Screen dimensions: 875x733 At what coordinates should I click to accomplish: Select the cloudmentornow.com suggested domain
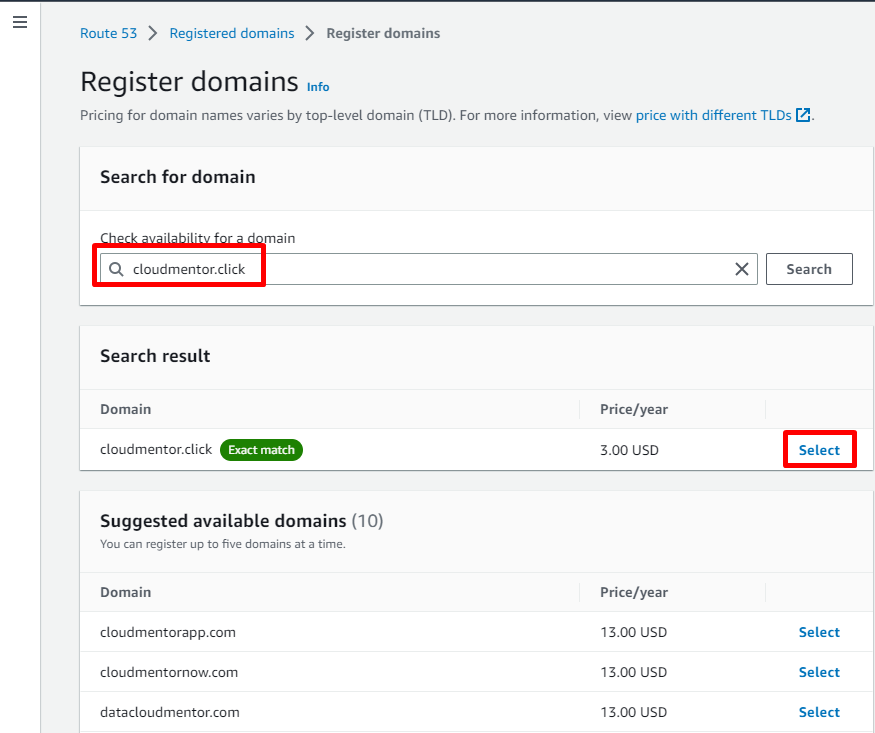819,672
